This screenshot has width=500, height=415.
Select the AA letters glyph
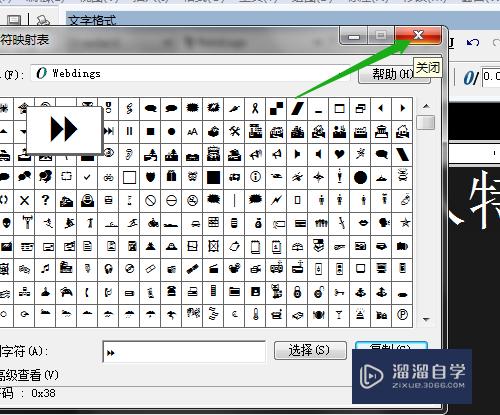coord(192,132)
